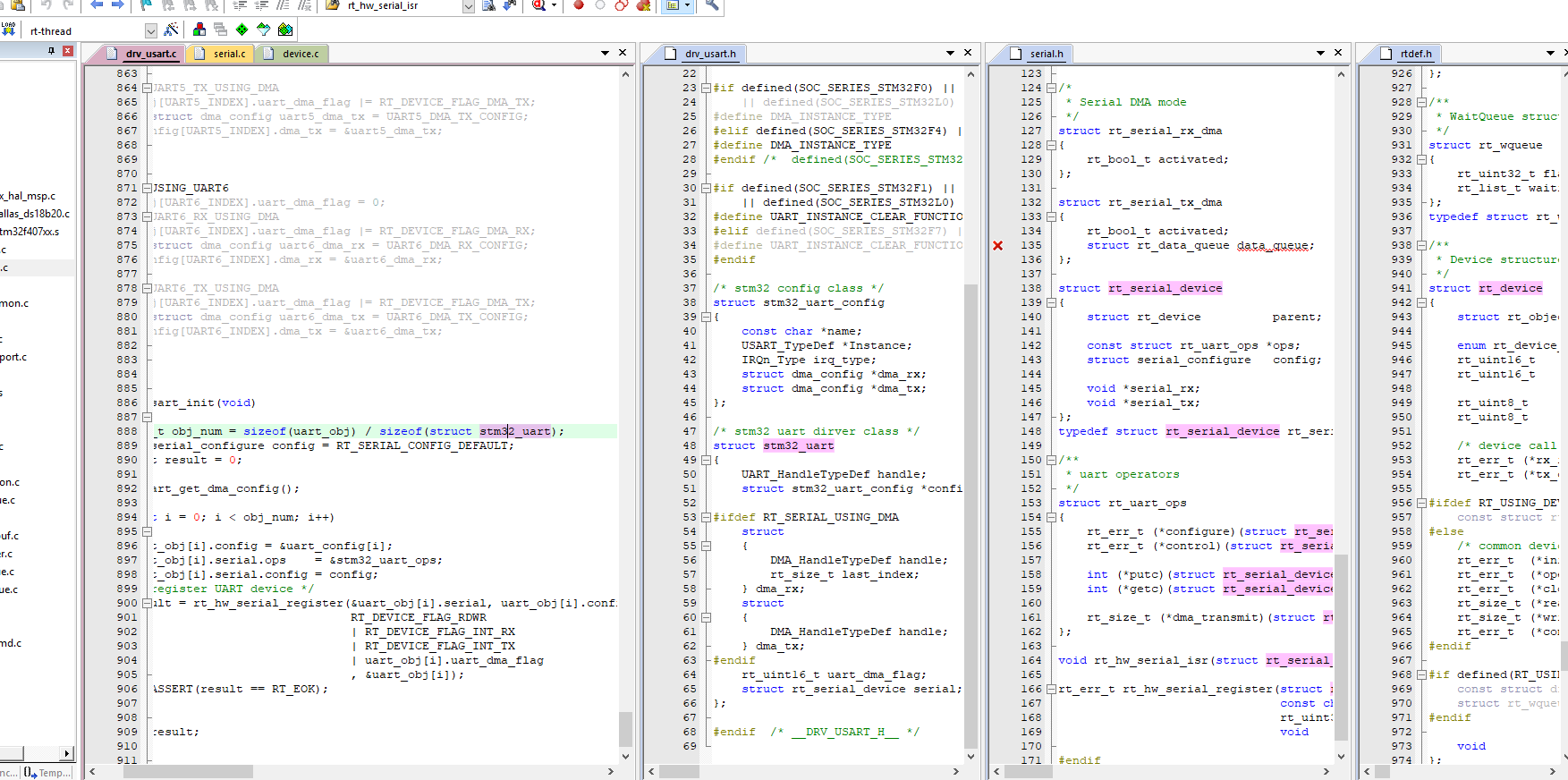Select the tm32f407xx.s file in project tree

click(x=30, y=232)
